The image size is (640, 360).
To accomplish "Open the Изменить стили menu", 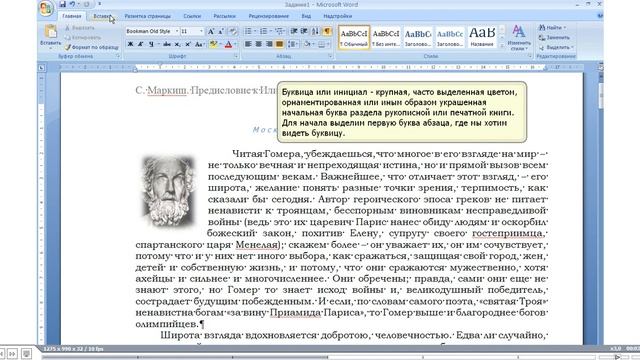I will (x=519, y=38).
